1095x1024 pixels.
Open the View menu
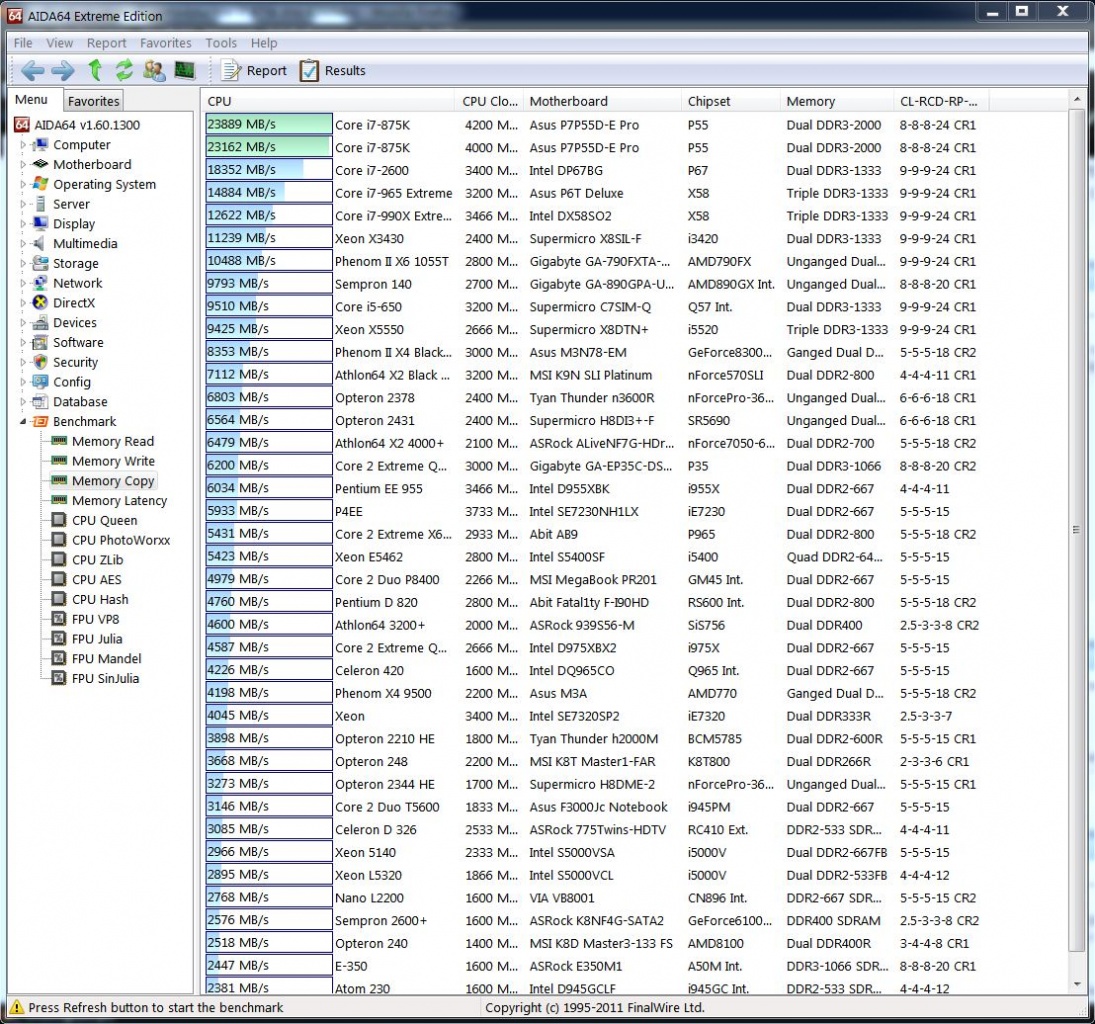(59, 43)
